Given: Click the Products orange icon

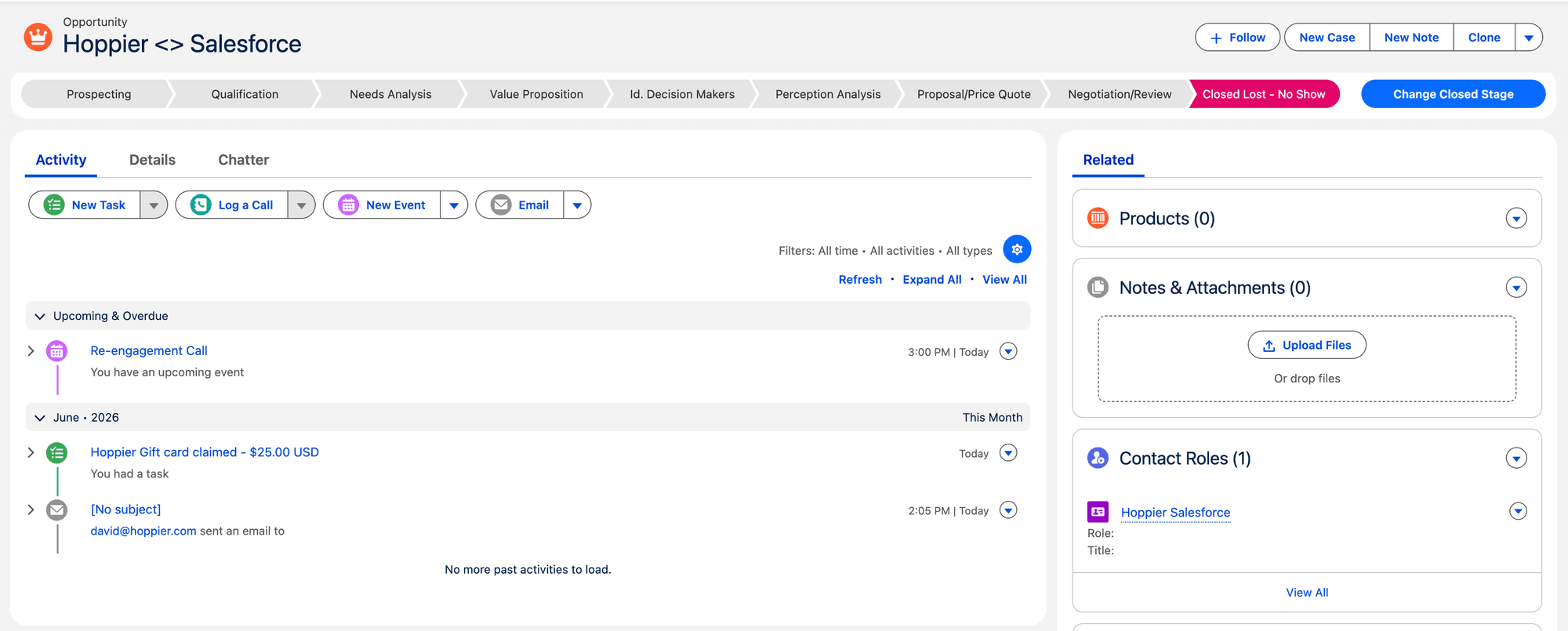Looking at the screenshot, I should tap(1098, 218).
